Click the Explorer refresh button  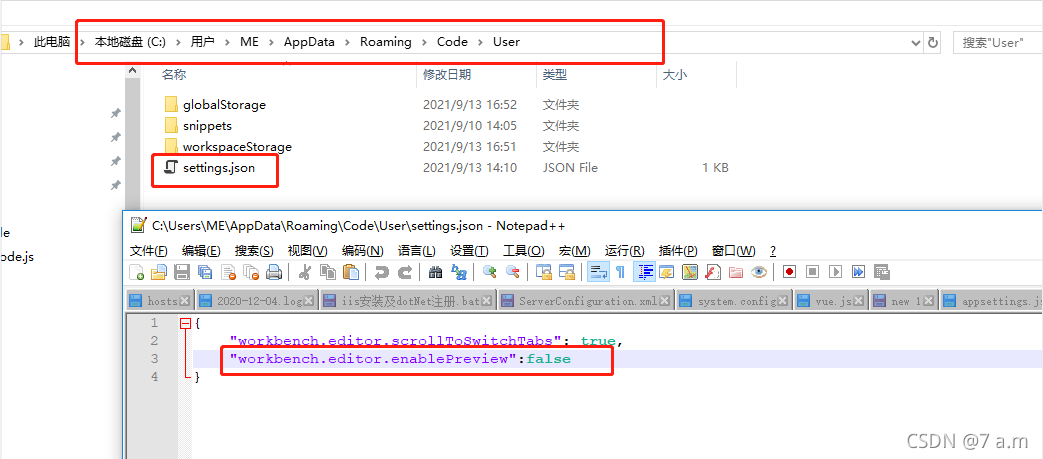tap(933, 42)
